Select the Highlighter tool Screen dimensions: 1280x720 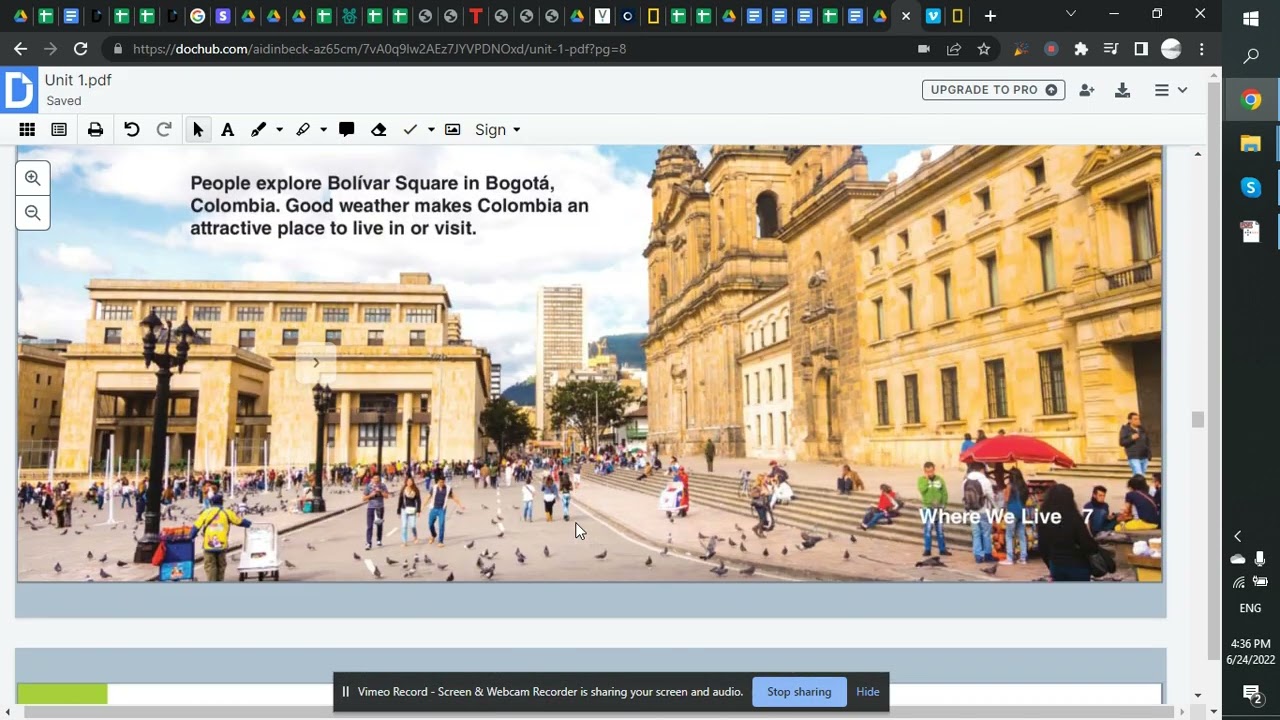pos(303,130)
